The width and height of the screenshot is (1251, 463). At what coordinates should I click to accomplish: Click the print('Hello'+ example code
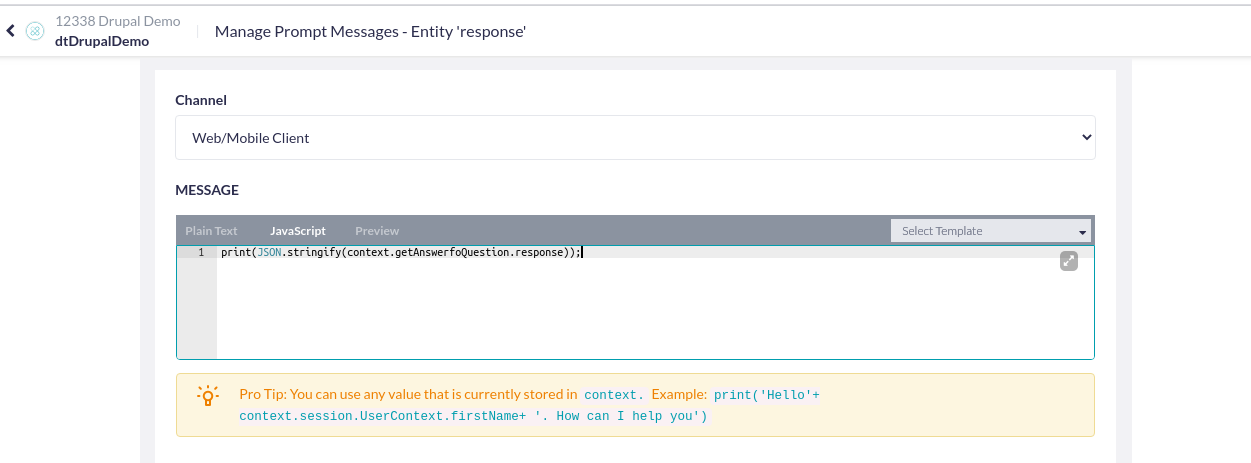(766, 395)
